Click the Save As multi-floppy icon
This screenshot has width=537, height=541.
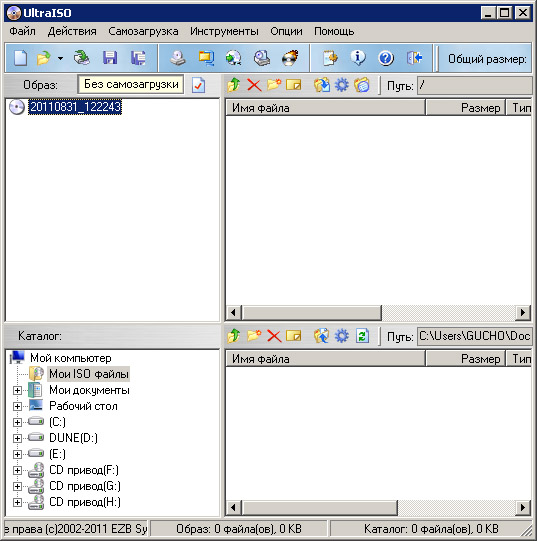tap(138, 58)
